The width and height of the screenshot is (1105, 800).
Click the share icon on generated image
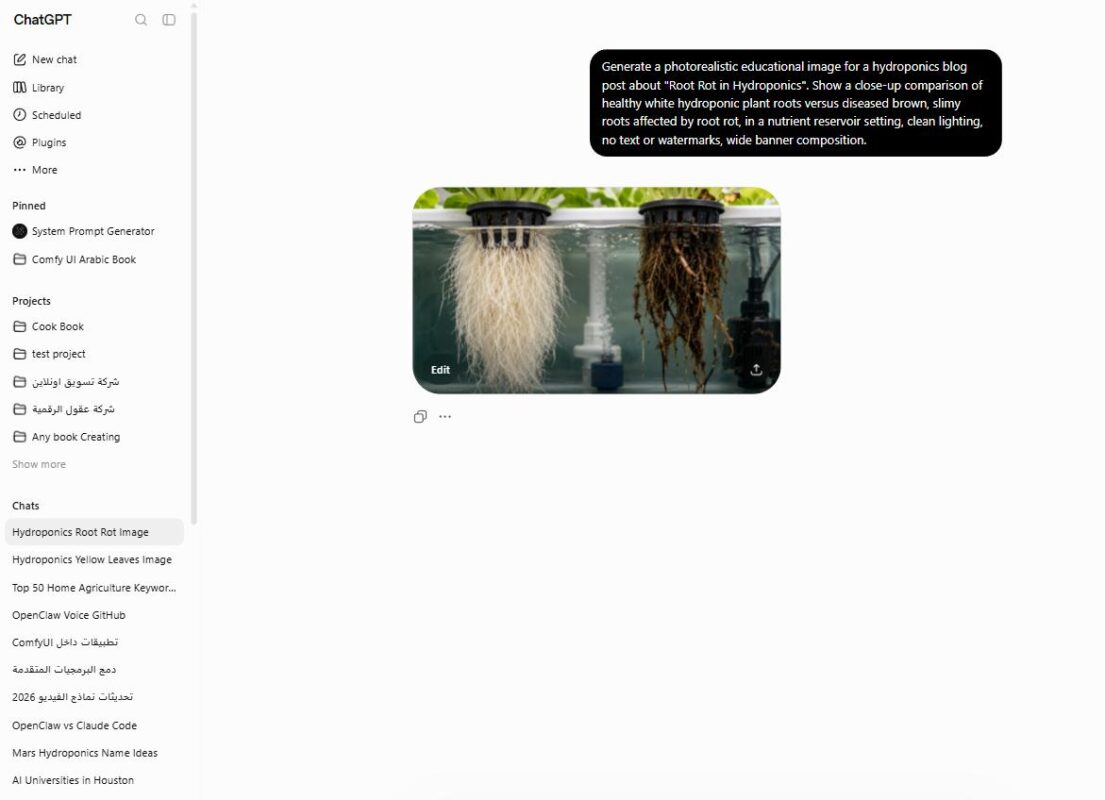pyautogui.click(x=756, y=370)
